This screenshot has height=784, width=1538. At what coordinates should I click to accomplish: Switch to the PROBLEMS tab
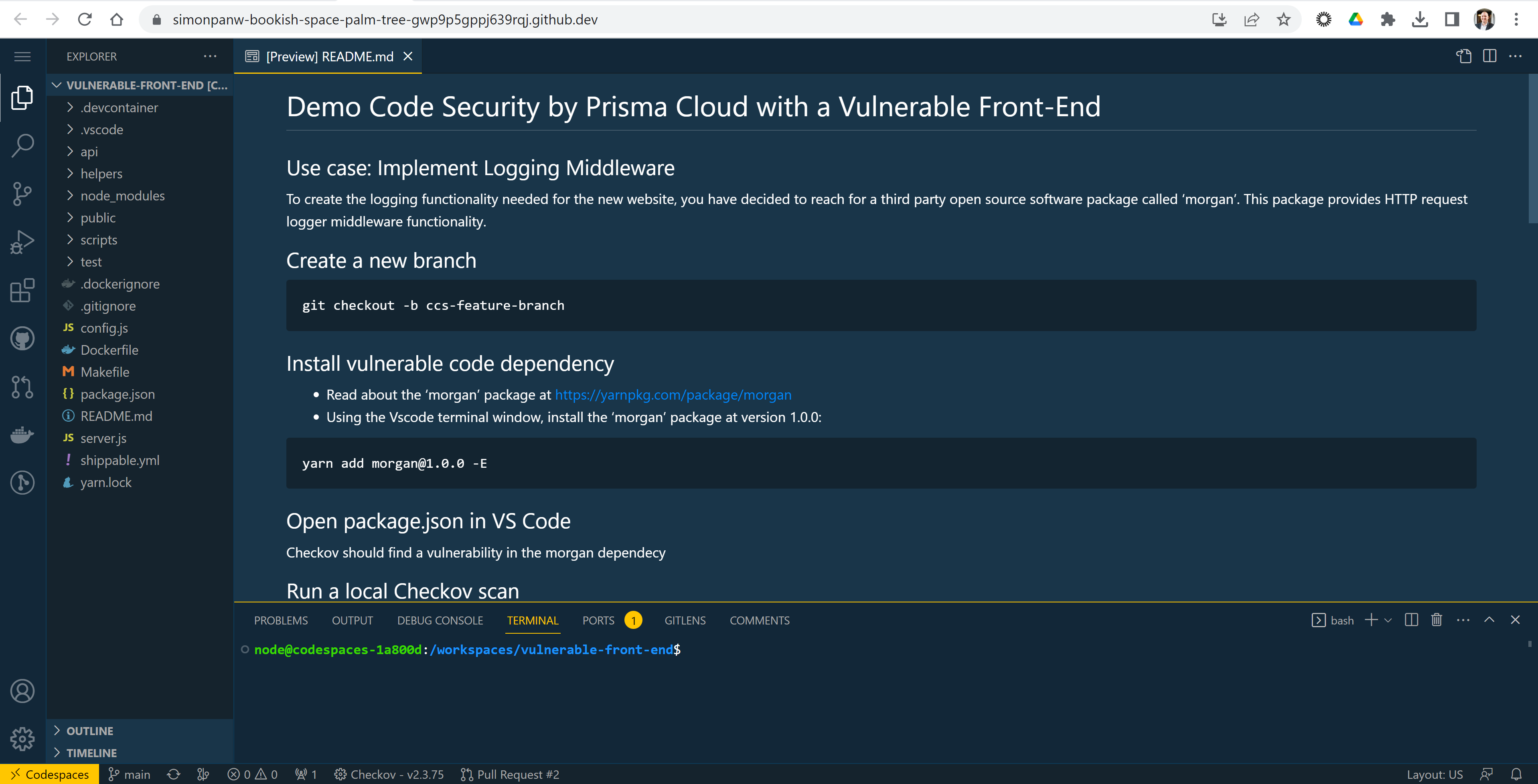(x=281, y=620)
